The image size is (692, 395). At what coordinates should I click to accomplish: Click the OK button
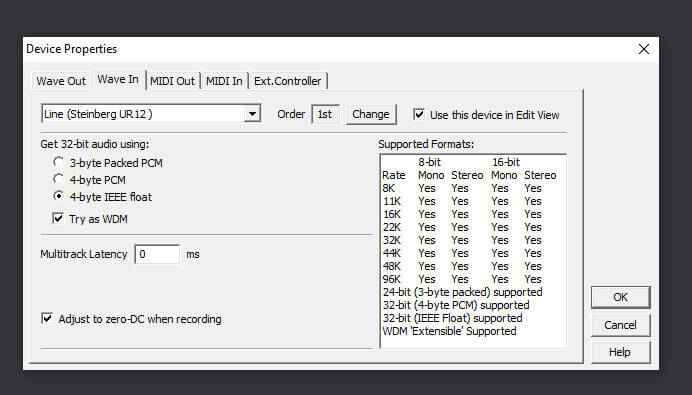point(620,297)
